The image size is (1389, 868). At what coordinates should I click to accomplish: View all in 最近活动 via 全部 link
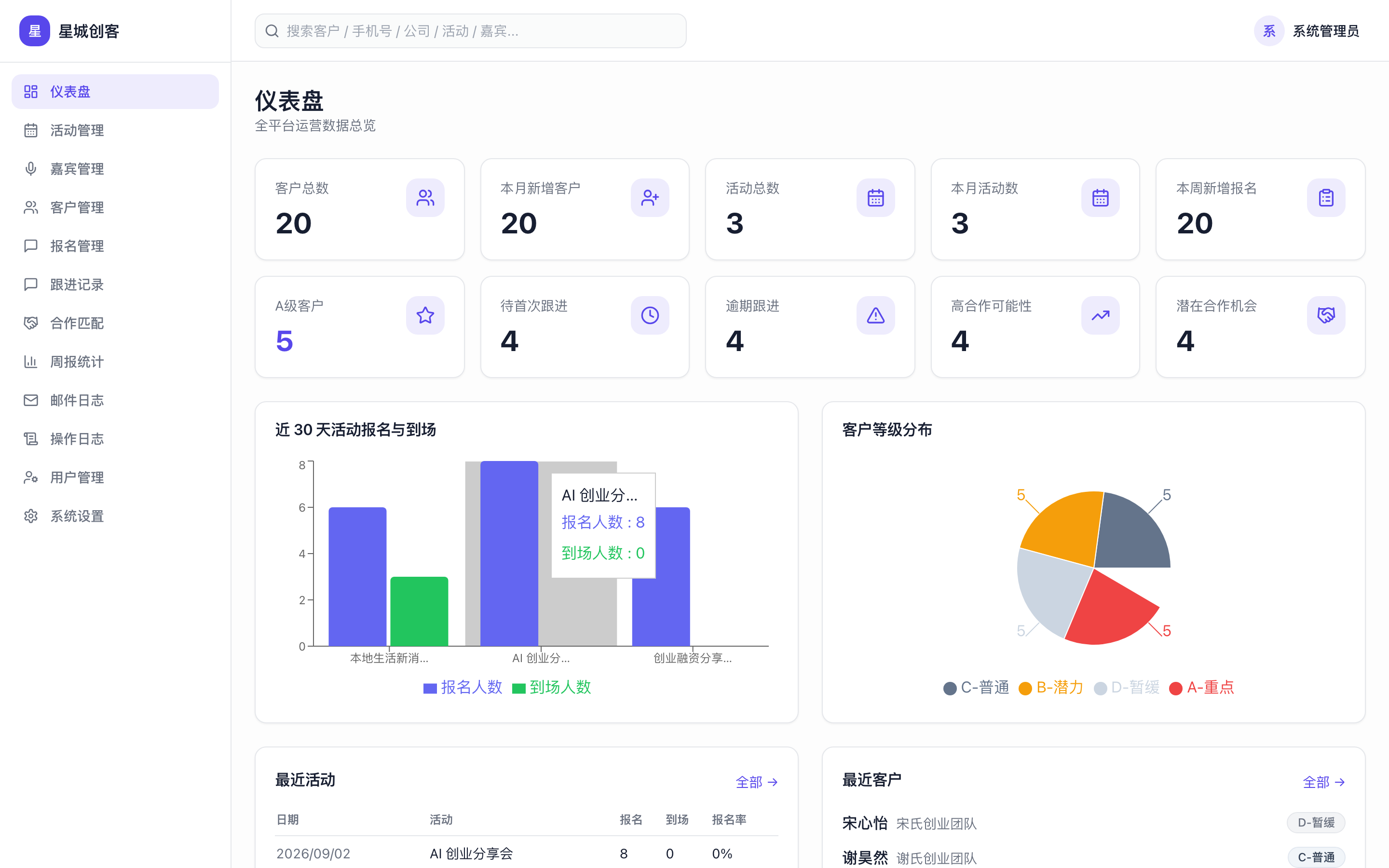757,782
